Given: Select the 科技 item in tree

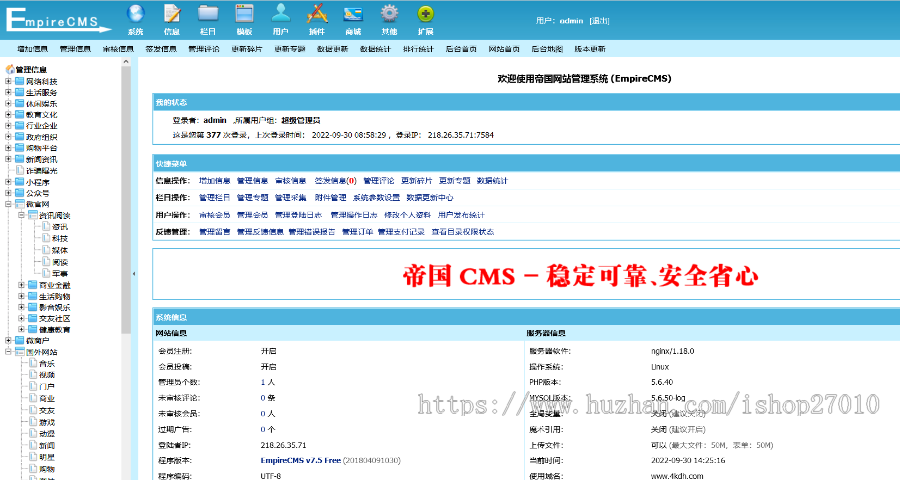Looking at the screenshot, I should coord(60,238).
